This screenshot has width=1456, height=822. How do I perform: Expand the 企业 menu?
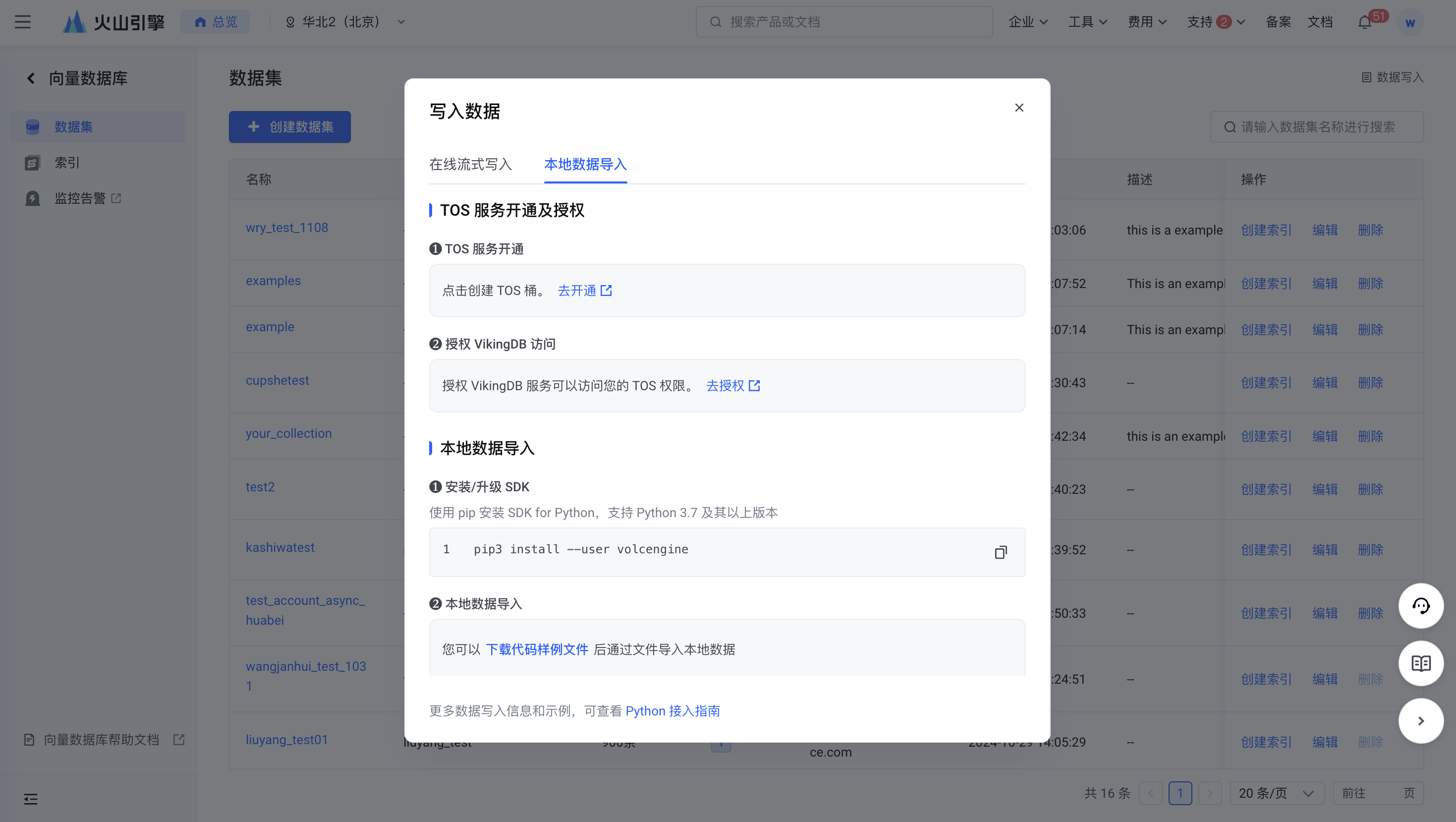(1028, 22)
